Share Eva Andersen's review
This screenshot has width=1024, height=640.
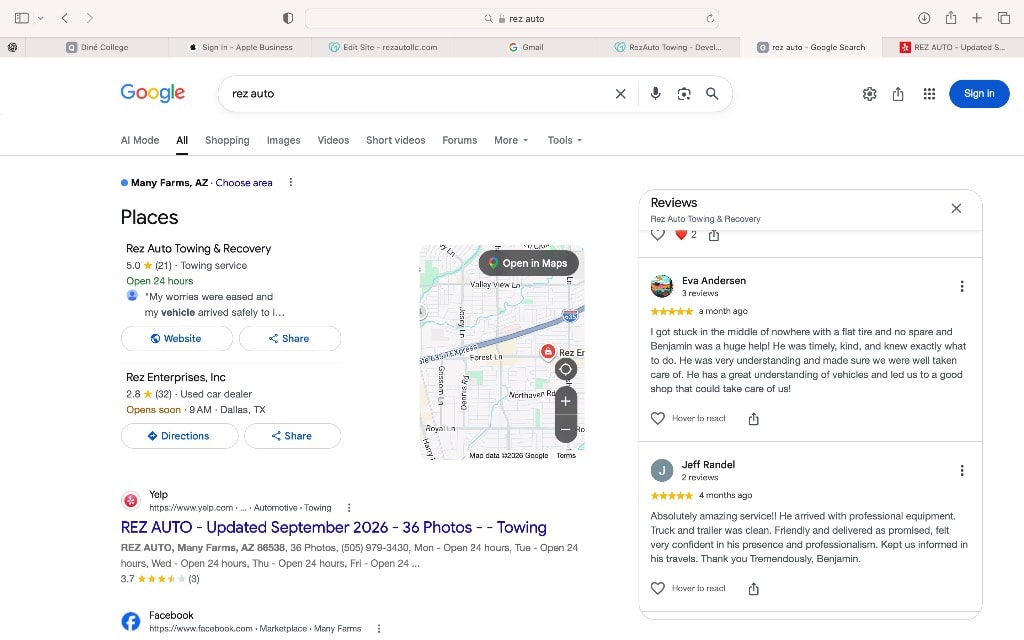[x=753, y=419]
